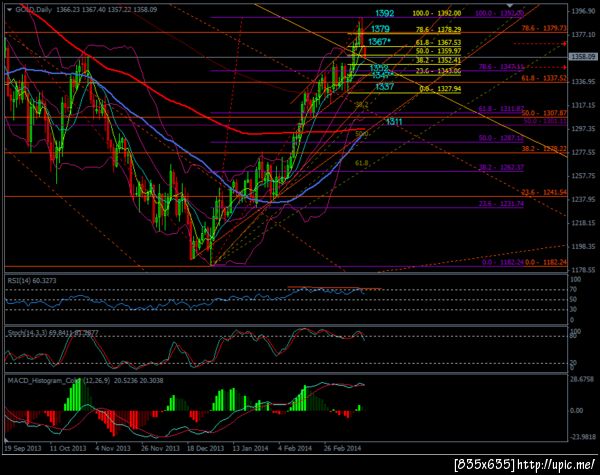This screenshot has height=475, width=600.
Task: Click the highlighted current price label 1358.09
Action: [582, 57]
